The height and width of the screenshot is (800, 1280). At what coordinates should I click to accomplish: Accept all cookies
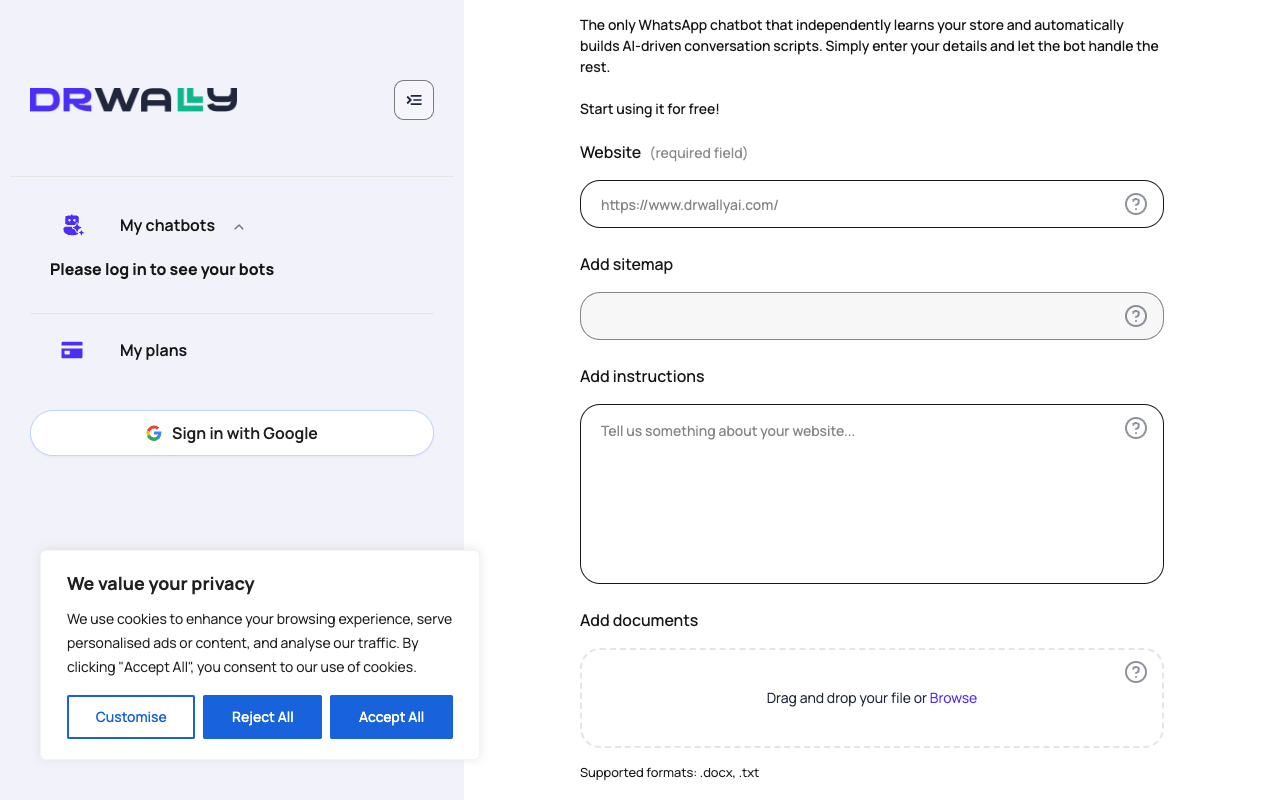(391, 717)
